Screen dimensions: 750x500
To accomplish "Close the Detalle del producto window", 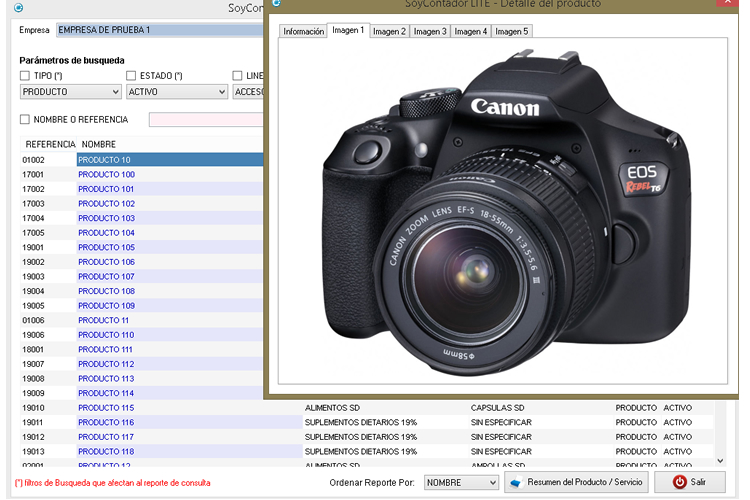I will [x=727, y=2].
